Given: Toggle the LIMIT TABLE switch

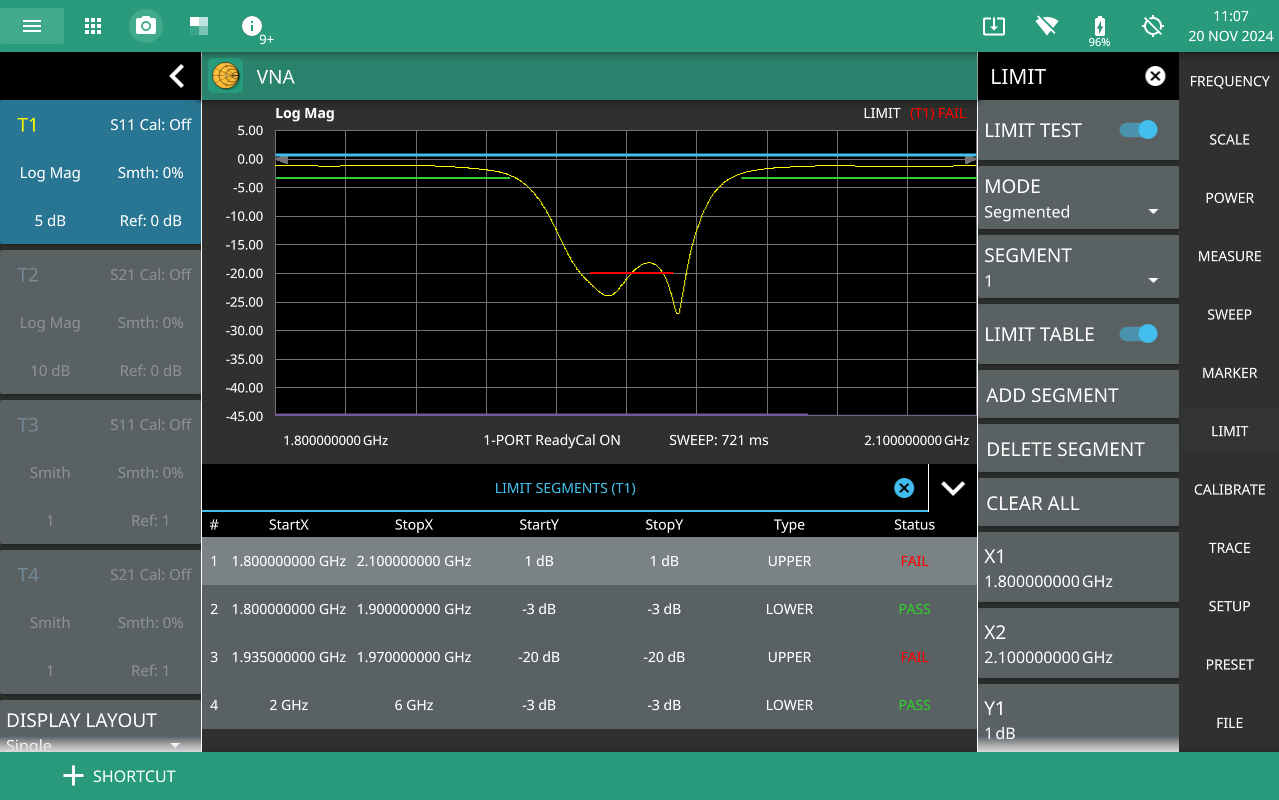Looking at the screenshot, I should 1138,334.
